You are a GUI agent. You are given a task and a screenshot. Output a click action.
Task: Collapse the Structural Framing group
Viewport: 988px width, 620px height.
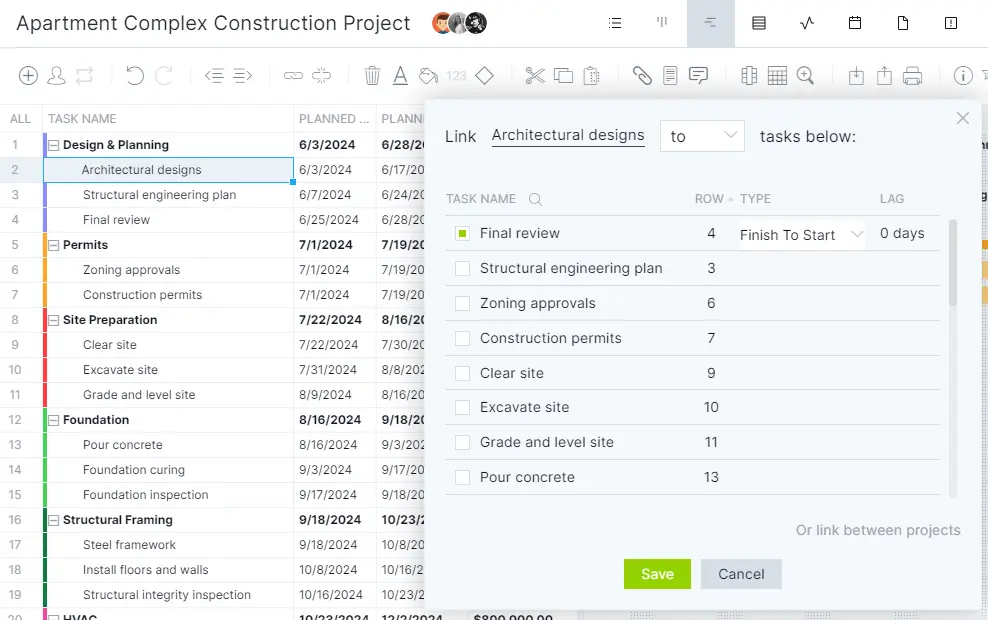[x=54, y=521]
